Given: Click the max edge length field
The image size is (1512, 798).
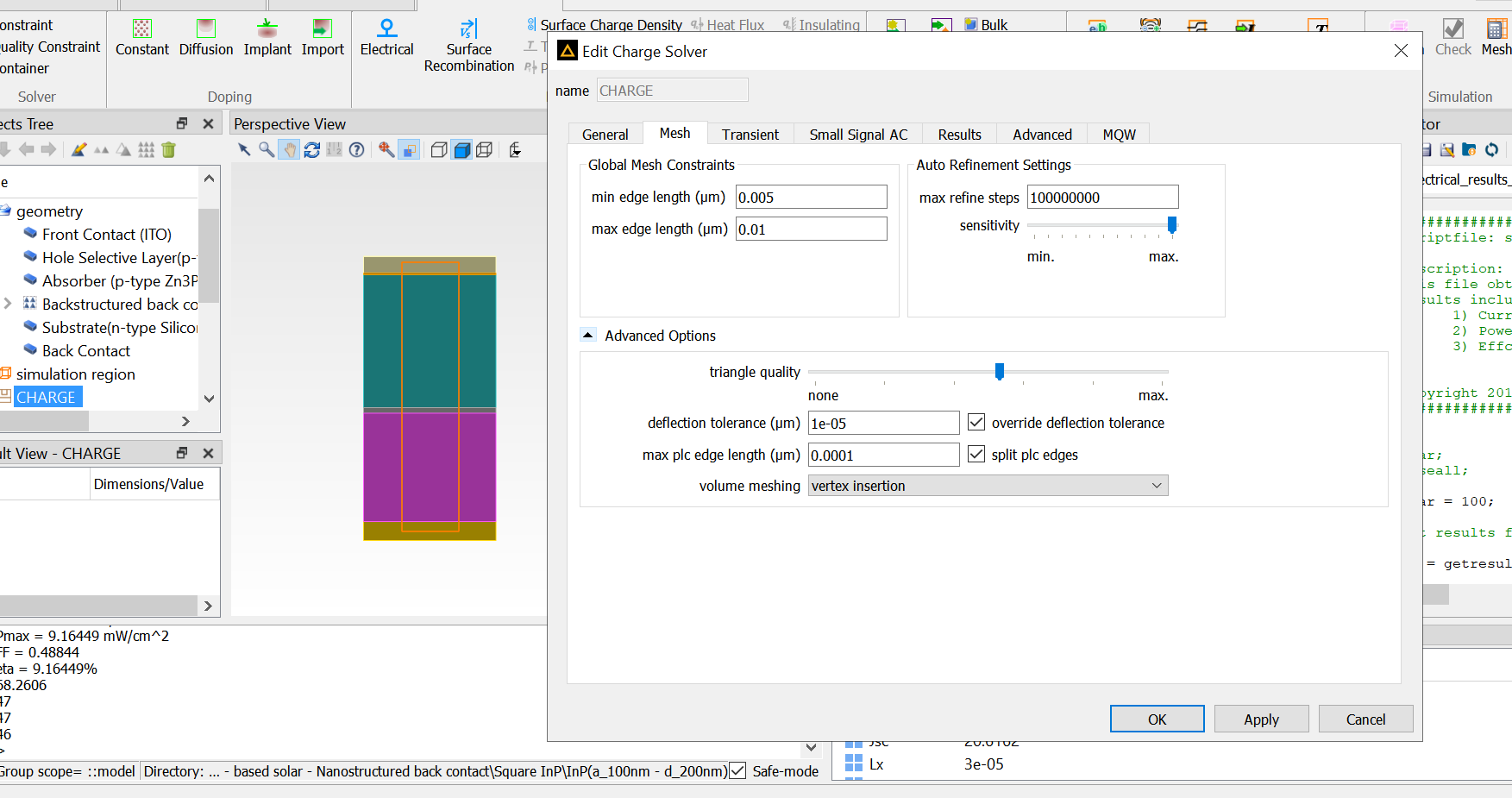Looking at the screenshot, I should click(811, 229).
